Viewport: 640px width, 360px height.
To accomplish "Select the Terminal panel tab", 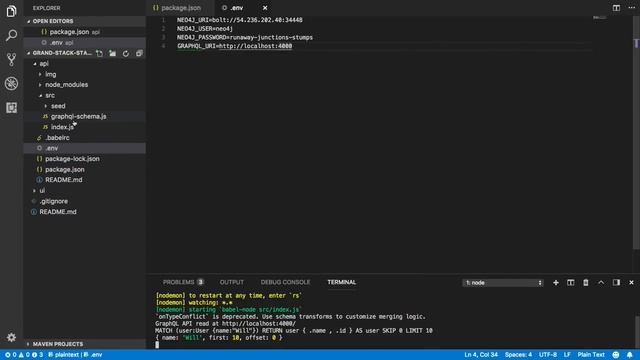I will (342, 282).
